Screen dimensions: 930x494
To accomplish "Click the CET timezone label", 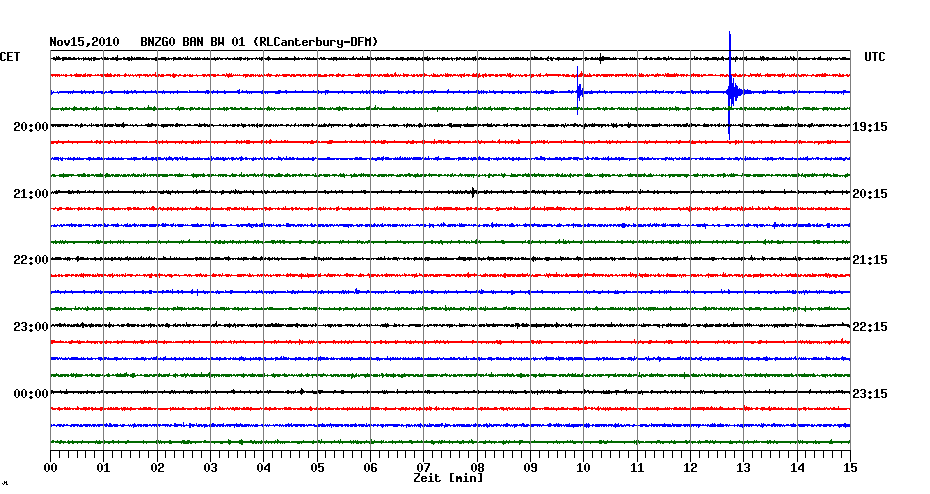I will pos(11,58).
